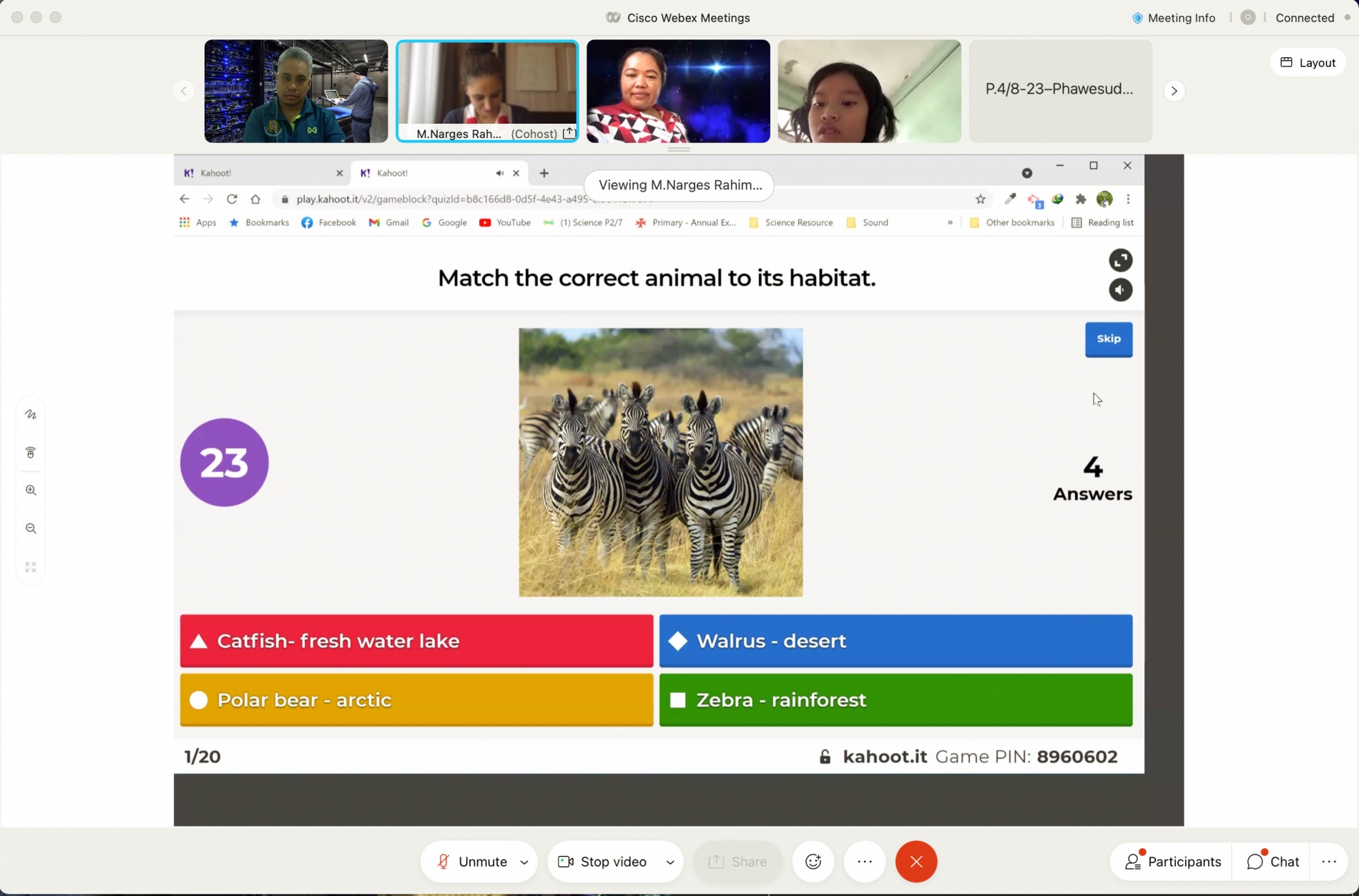Viewport: 1359px width, 896px height.
Task: Open the Reading list
Action: click(1102, 222)
